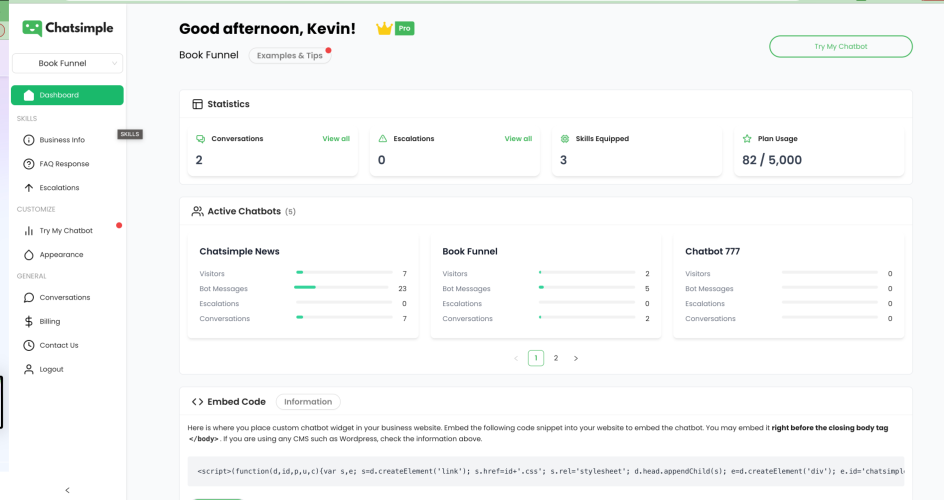Click the Contact Us clock icon
944x500 pixels.
pos(28,345)
